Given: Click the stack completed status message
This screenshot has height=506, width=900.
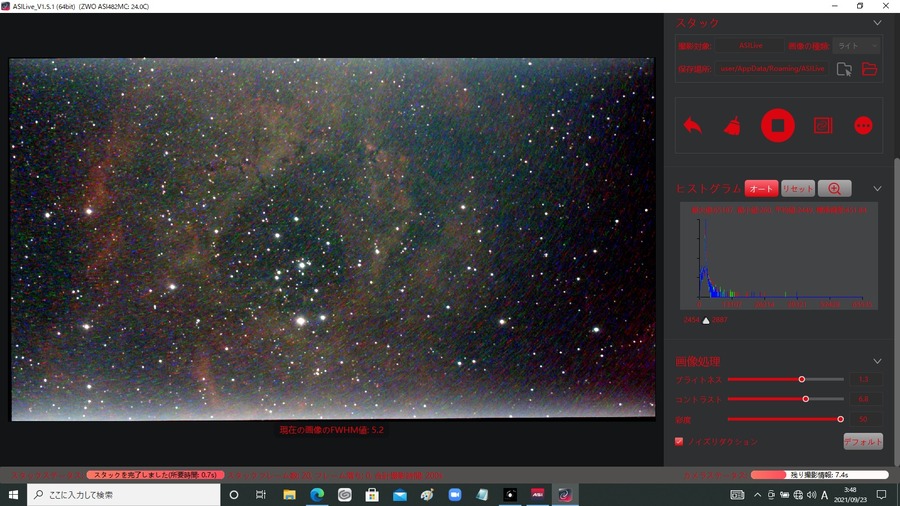Looking at the screenshot, I should click(x=155, y=475).
